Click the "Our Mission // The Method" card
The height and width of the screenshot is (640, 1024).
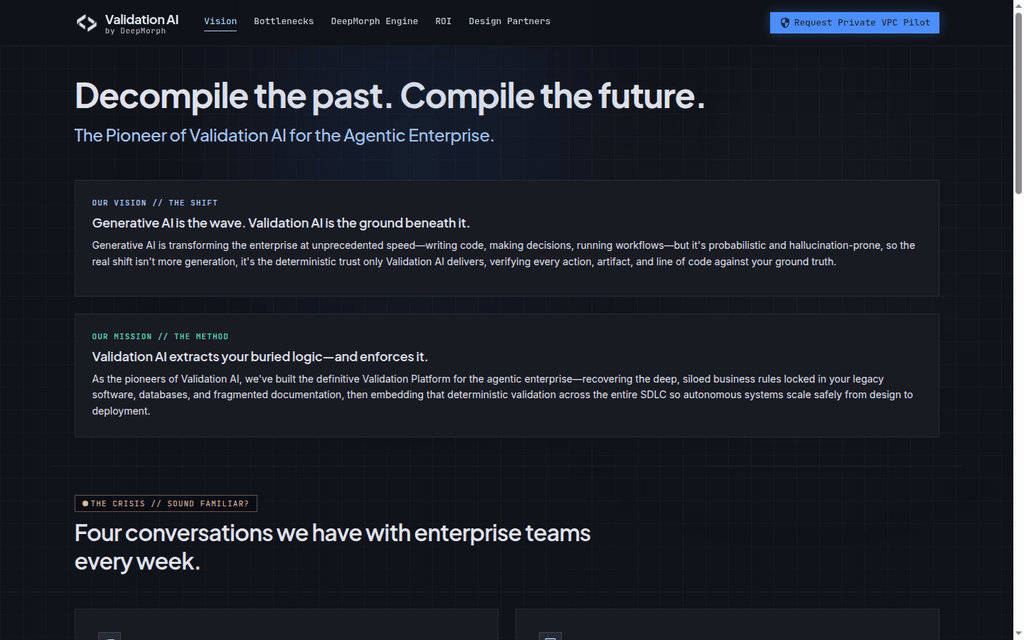(507, 376)
